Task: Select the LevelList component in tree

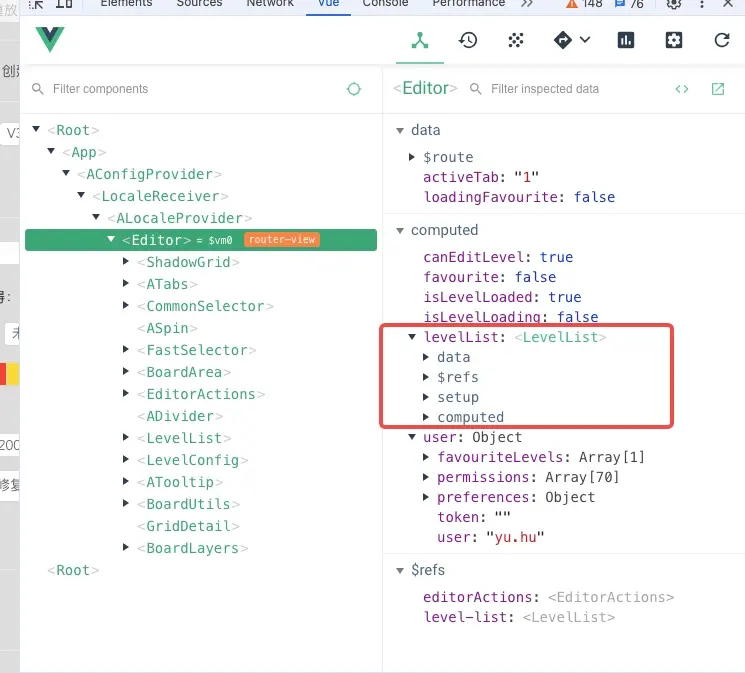Action: [x=184, y=438]
